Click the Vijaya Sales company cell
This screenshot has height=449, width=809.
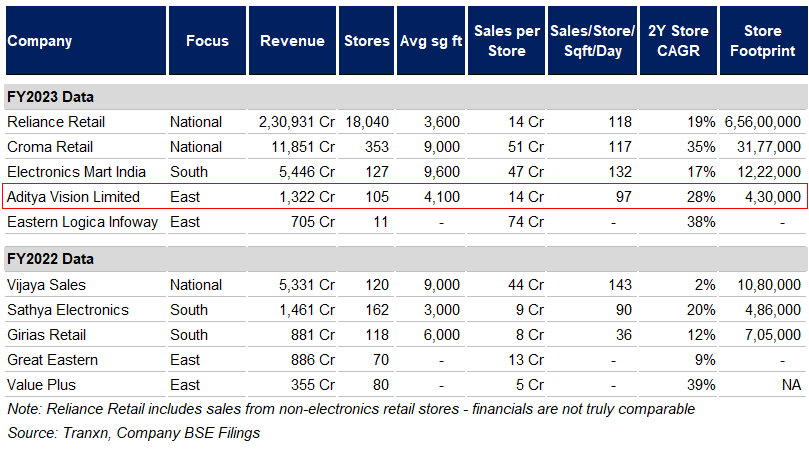coord(46,285)
